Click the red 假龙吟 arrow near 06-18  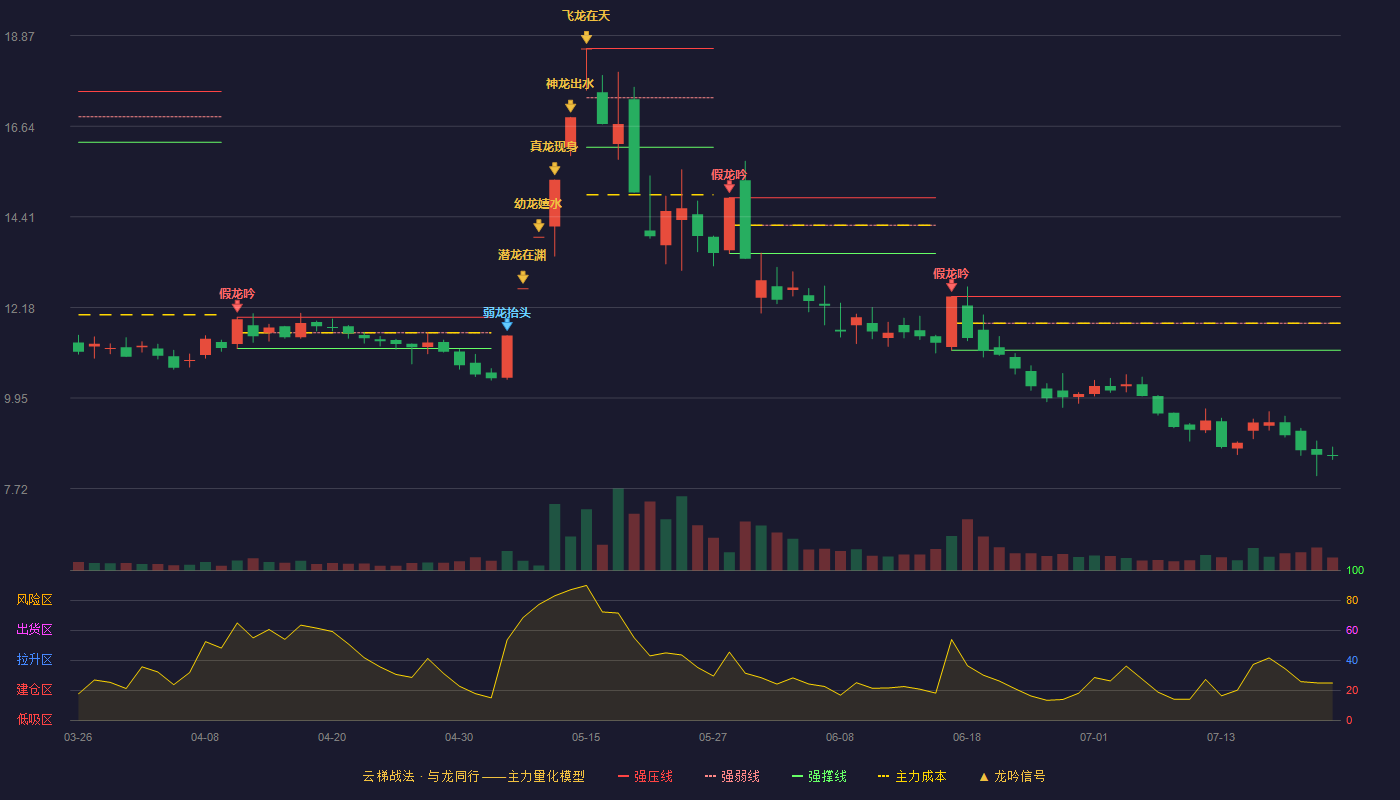click(951, 285)
